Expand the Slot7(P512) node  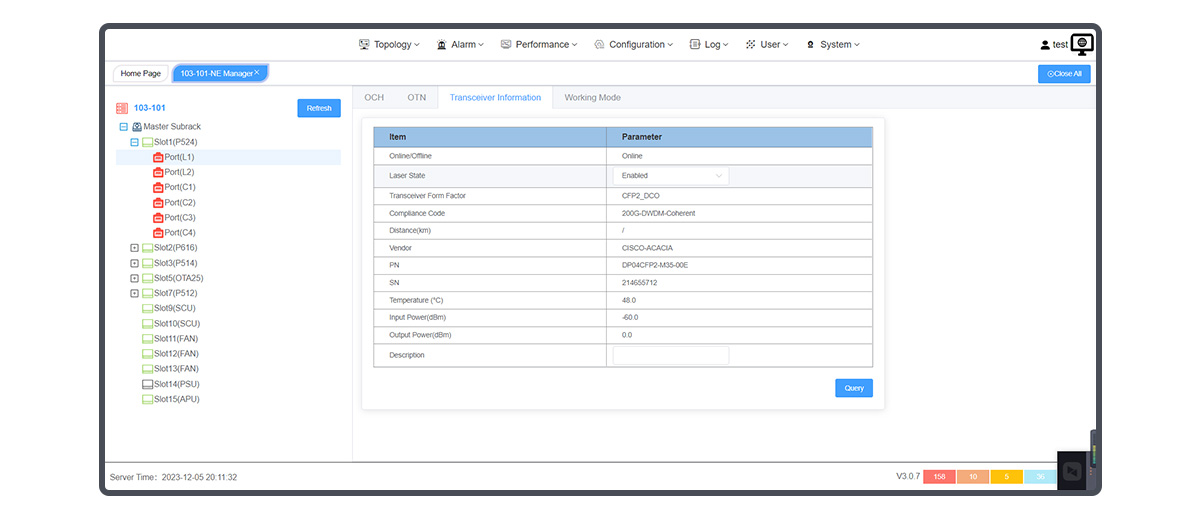[x=134, y=293]
